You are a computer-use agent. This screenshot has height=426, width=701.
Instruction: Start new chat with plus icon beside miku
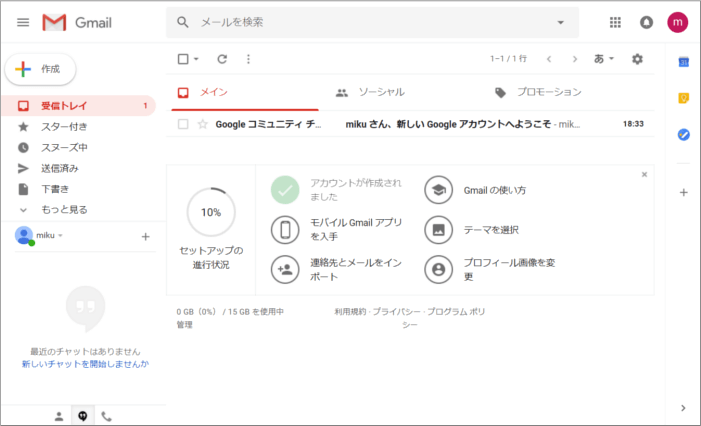(x=145, y=236)
